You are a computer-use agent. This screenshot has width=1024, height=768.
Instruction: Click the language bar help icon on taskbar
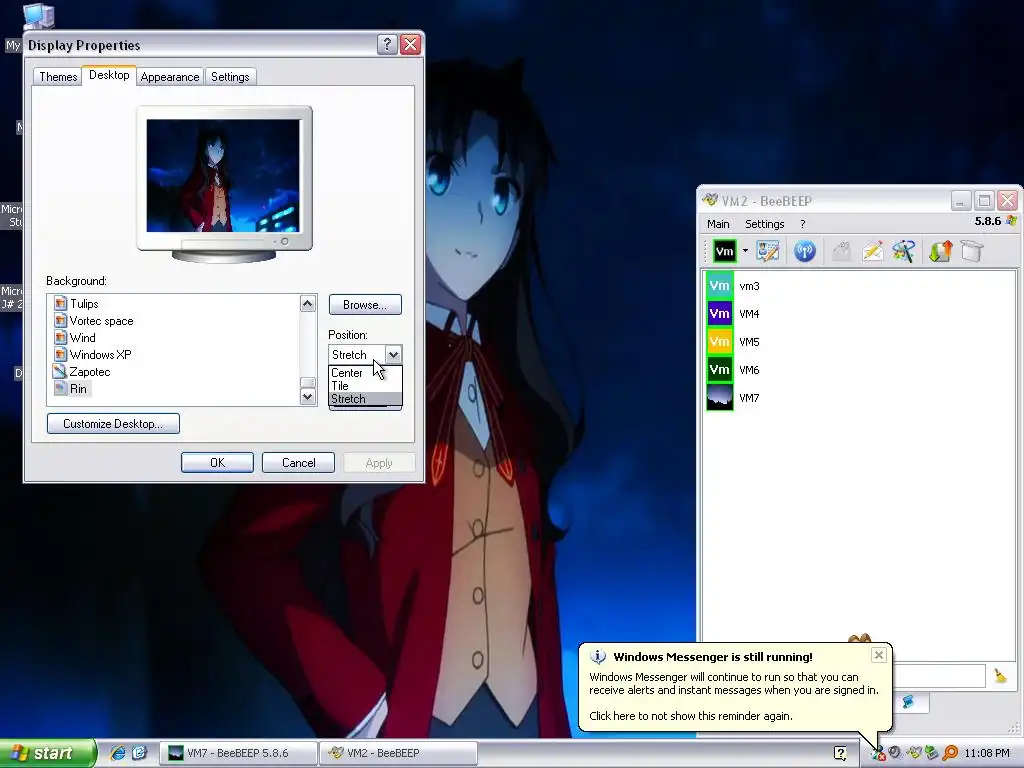pos(840,753)
